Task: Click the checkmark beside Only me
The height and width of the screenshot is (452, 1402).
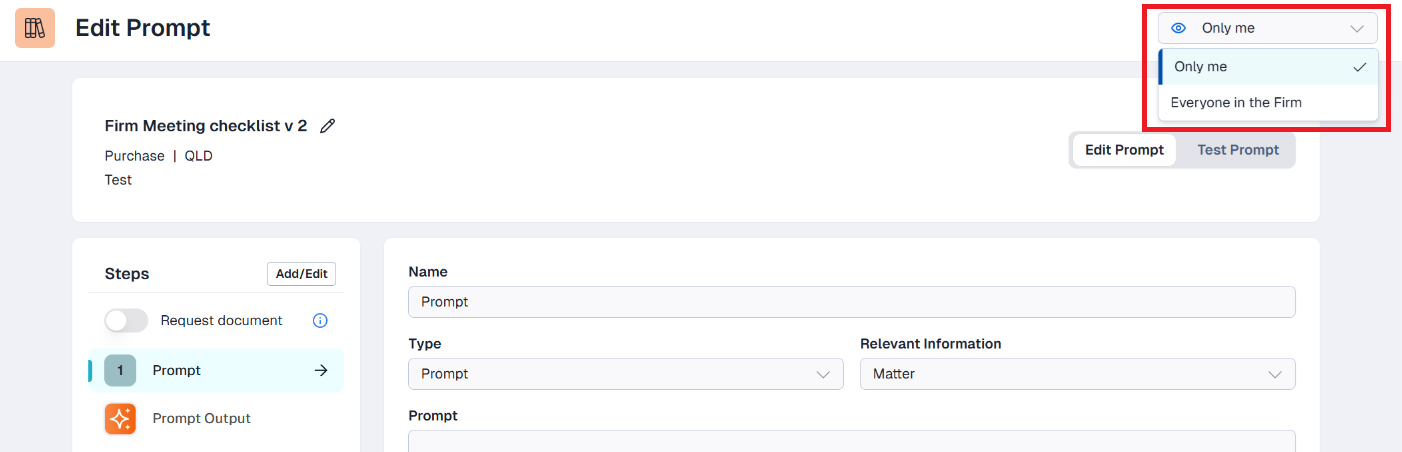Action: click(x=1359, y=67)
